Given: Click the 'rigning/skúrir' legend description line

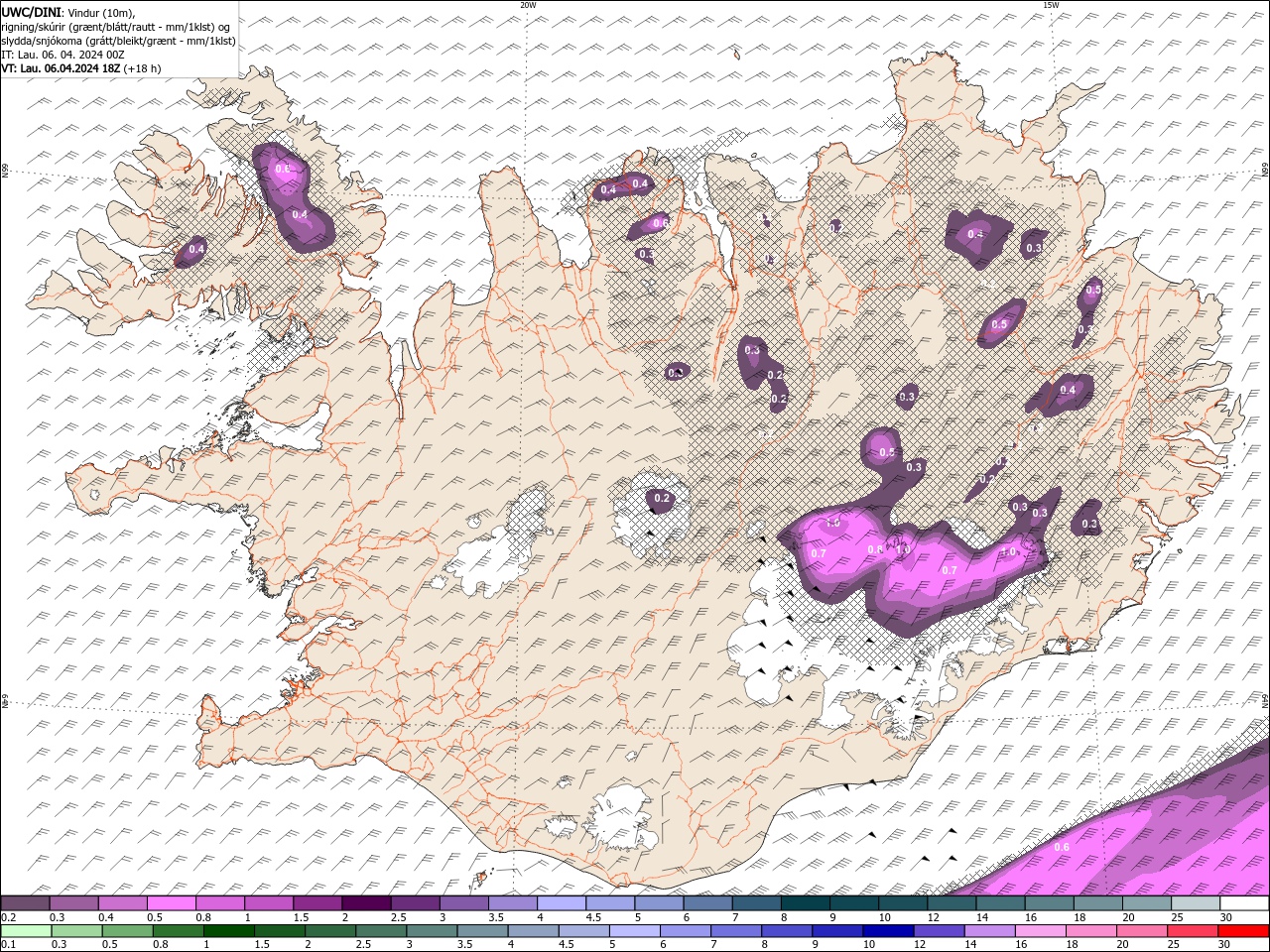Looking at the screenshot, I should 116,27.
